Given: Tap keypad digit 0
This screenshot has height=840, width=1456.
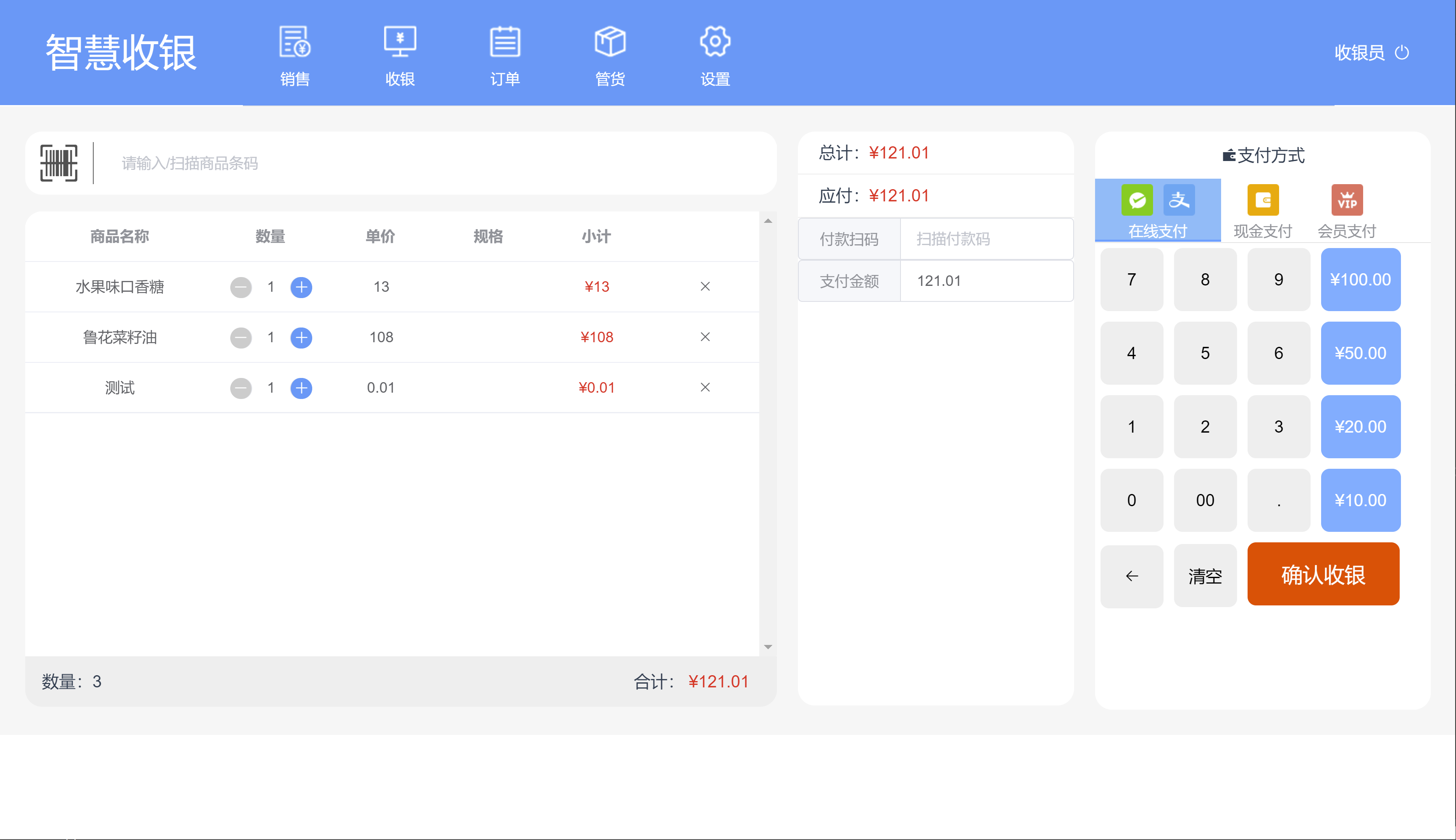Looking at the screenshot, I should (1131, 500).
